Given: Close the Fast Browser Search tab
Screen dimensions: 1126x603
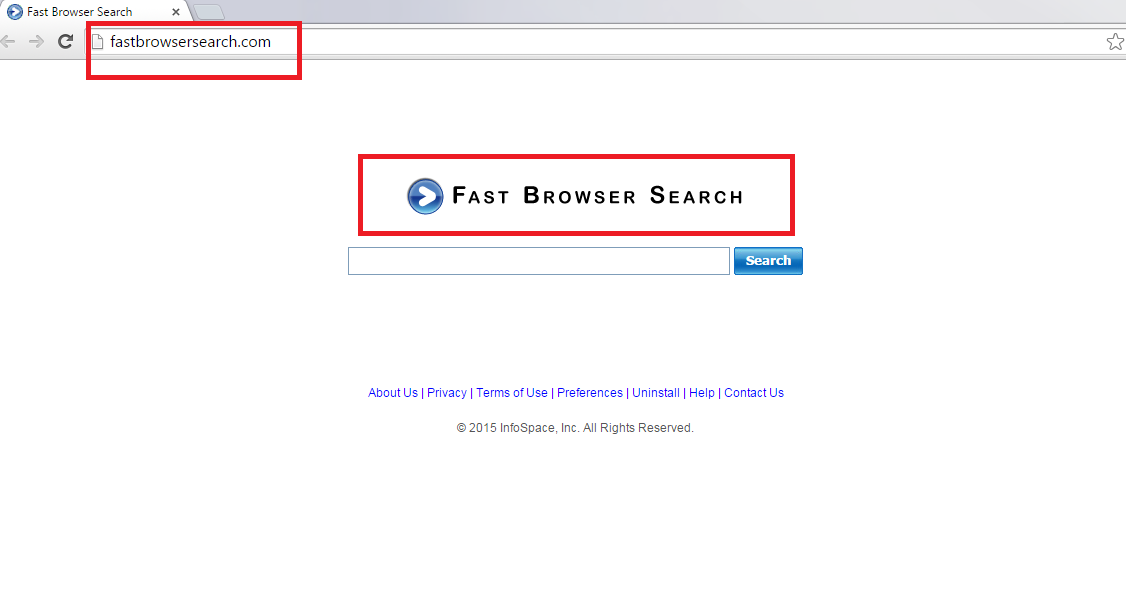Looking at the screenshot, I should click(x=175, y=12).
